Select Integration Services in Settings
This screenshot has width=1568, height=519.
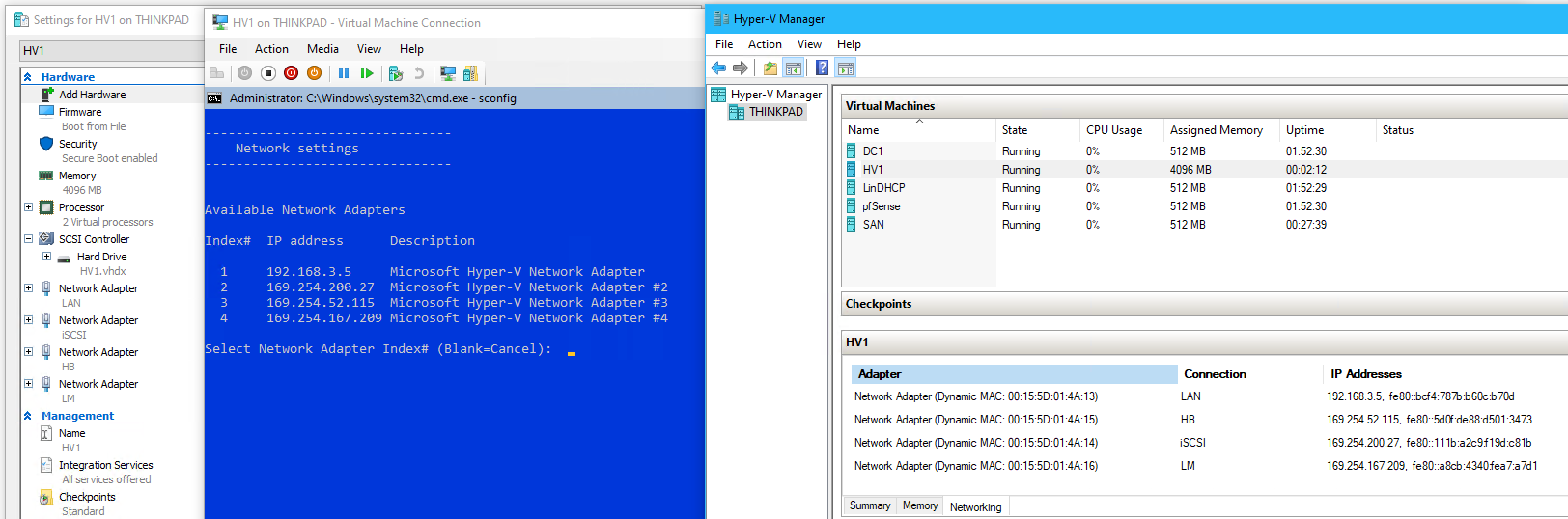point(105,465)
